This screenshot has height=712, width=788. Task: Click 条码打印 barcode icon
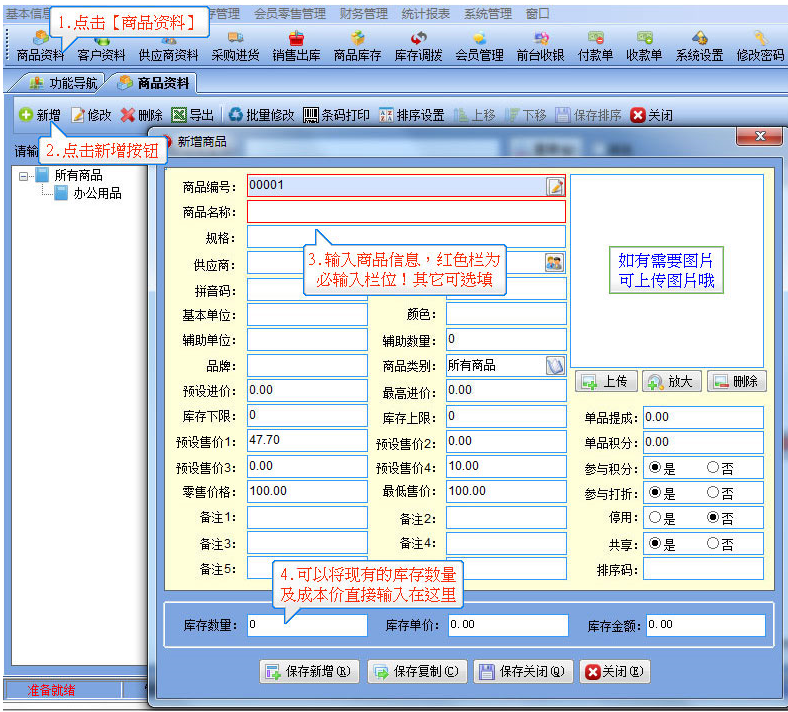tap(311, 115)
